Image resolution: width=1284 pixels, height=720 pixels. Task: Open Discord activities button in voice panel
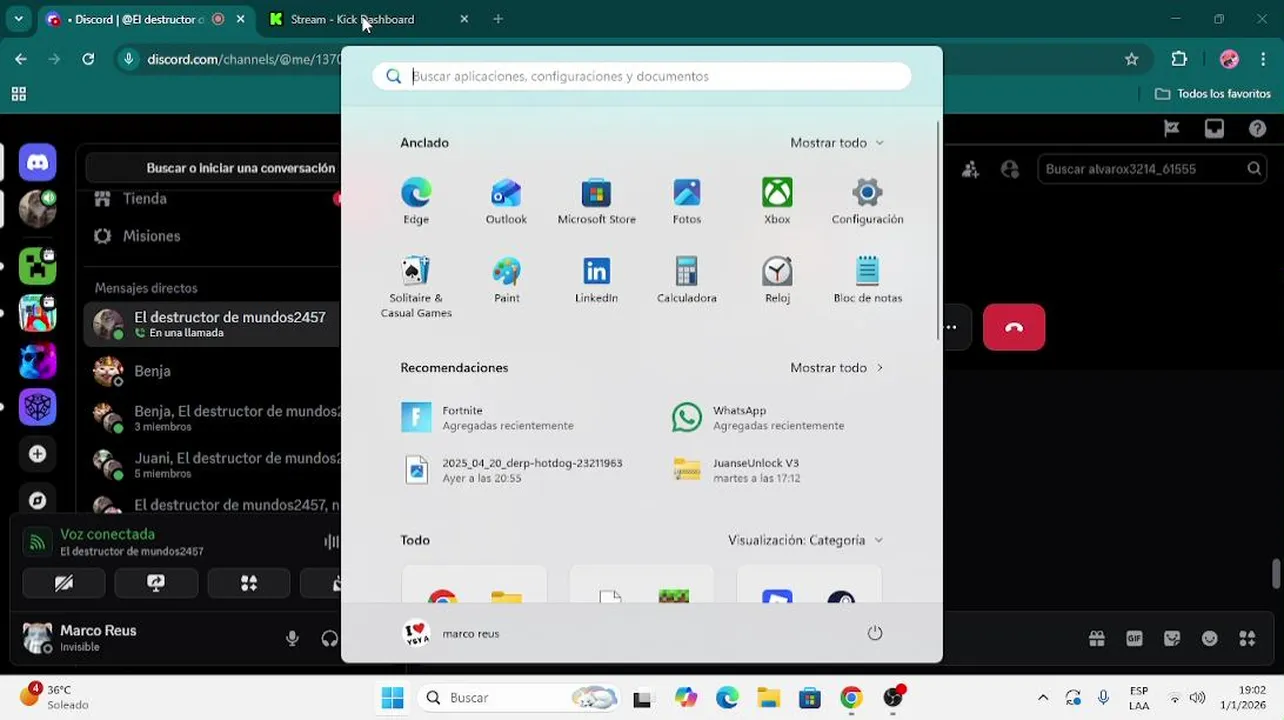[x=249, y=583]
